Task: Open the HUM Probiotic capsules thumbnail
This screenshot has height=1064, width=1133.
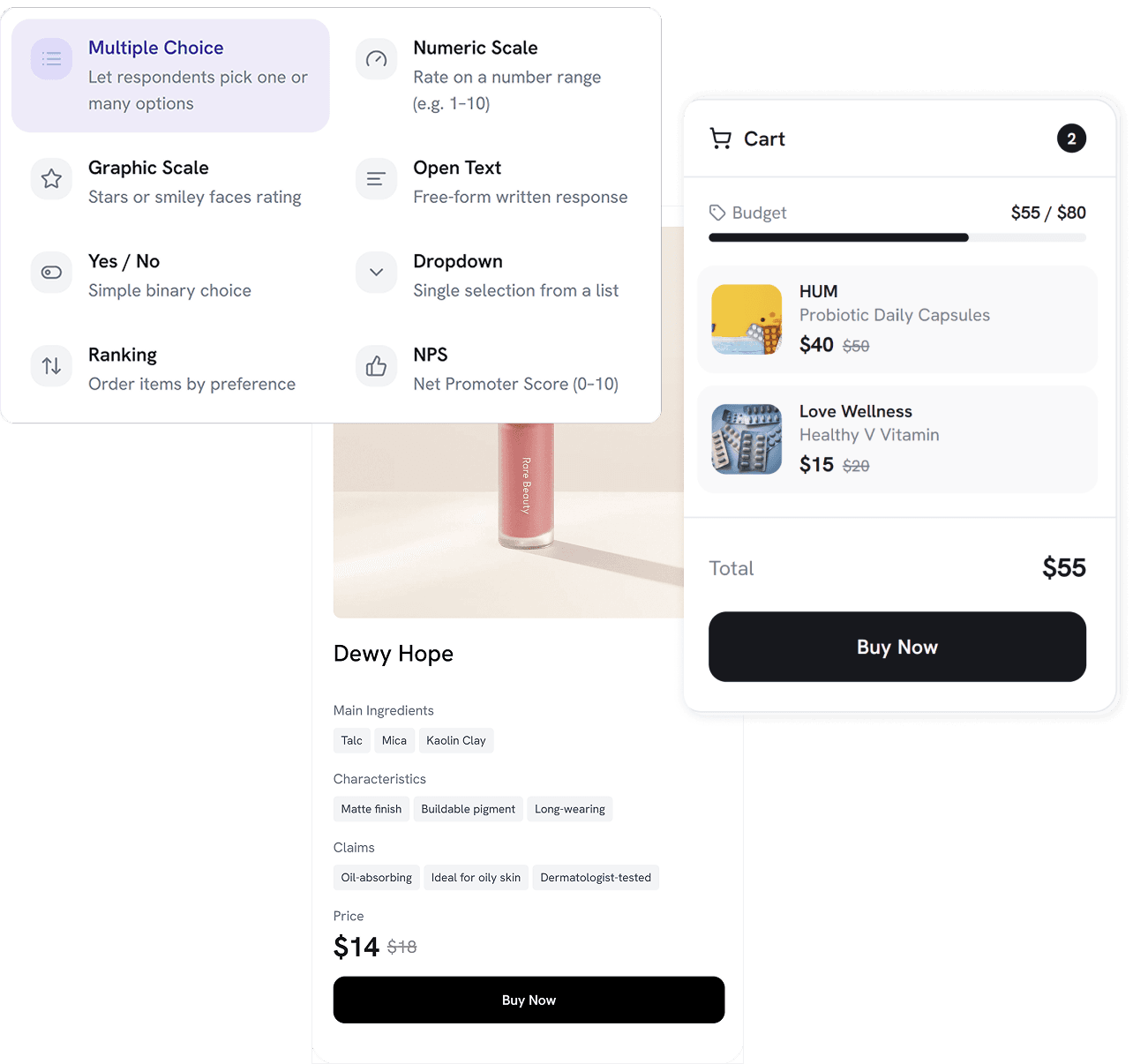Action: (x=747, y=319)
